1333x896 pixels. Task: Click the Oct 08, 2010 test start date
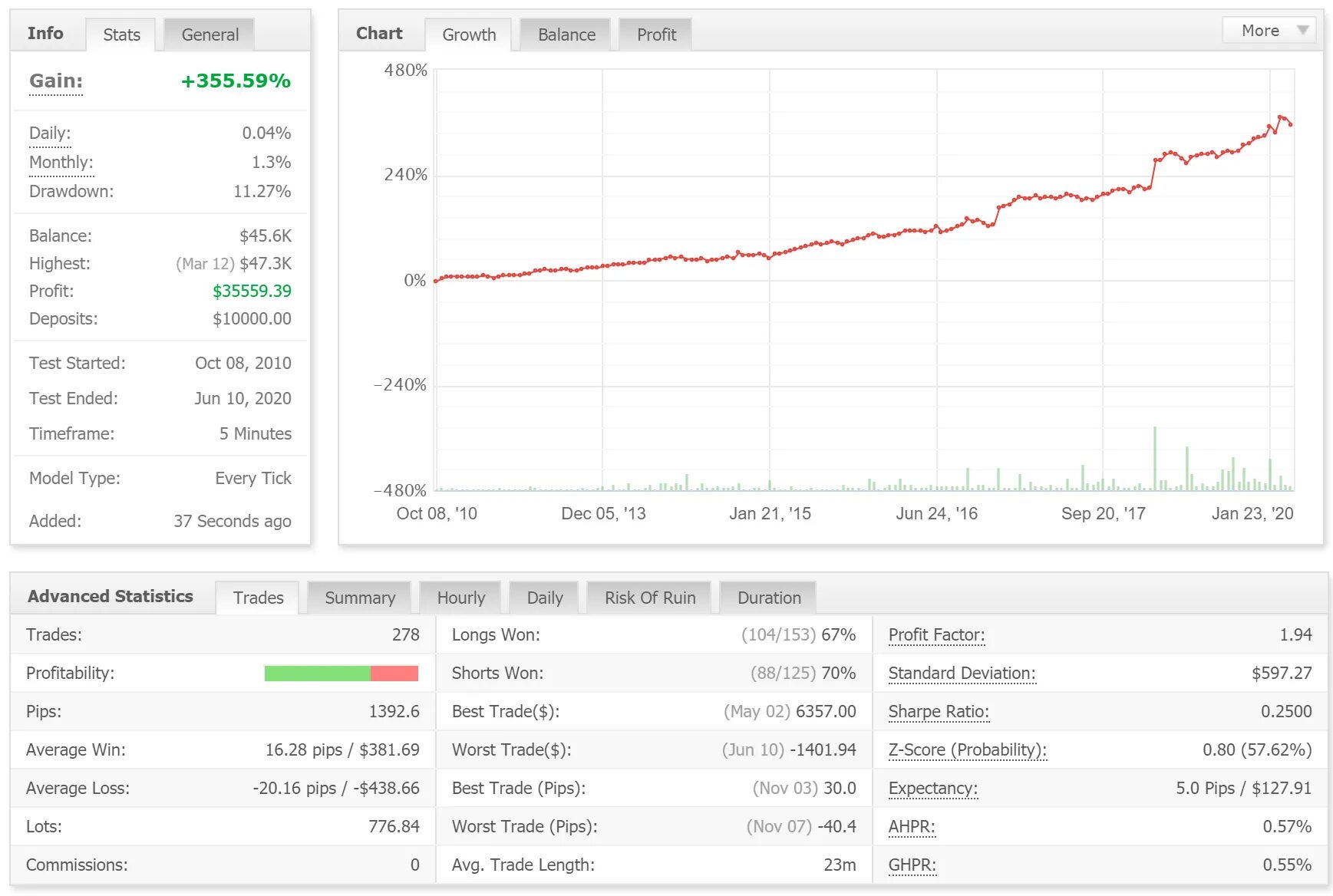pos(243,363)
